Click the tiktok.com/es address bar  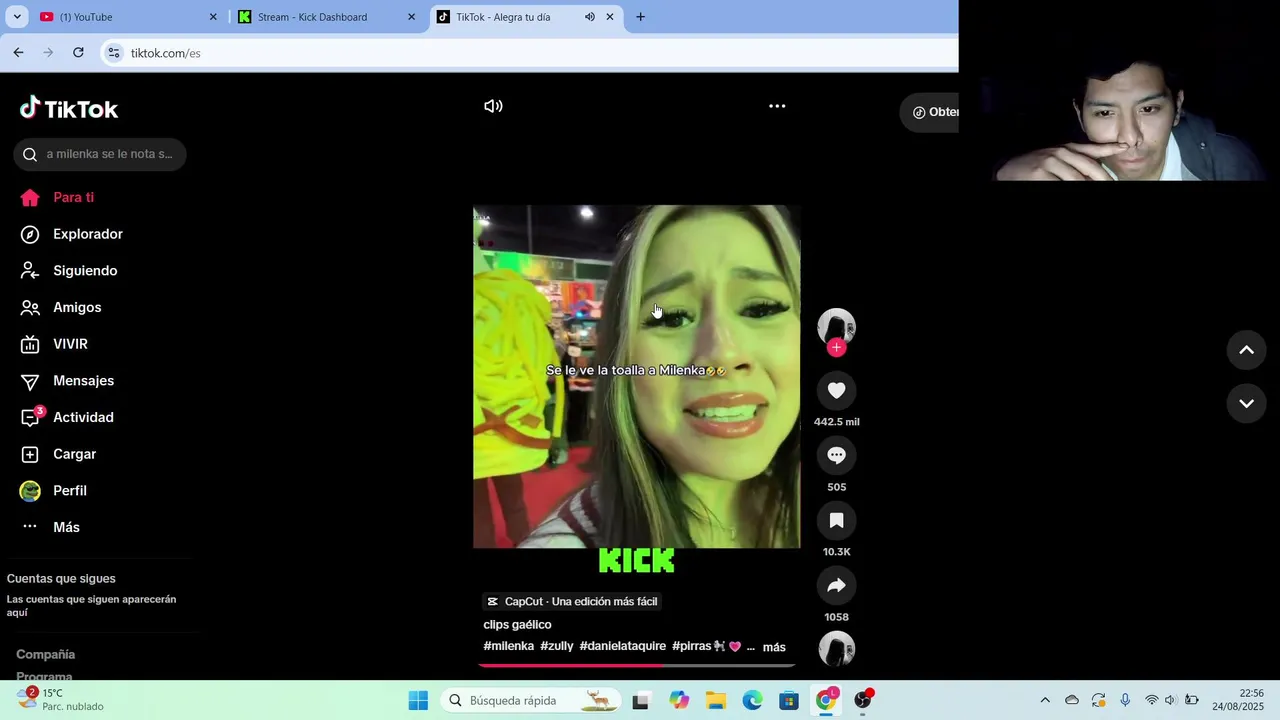click(530, 53)
